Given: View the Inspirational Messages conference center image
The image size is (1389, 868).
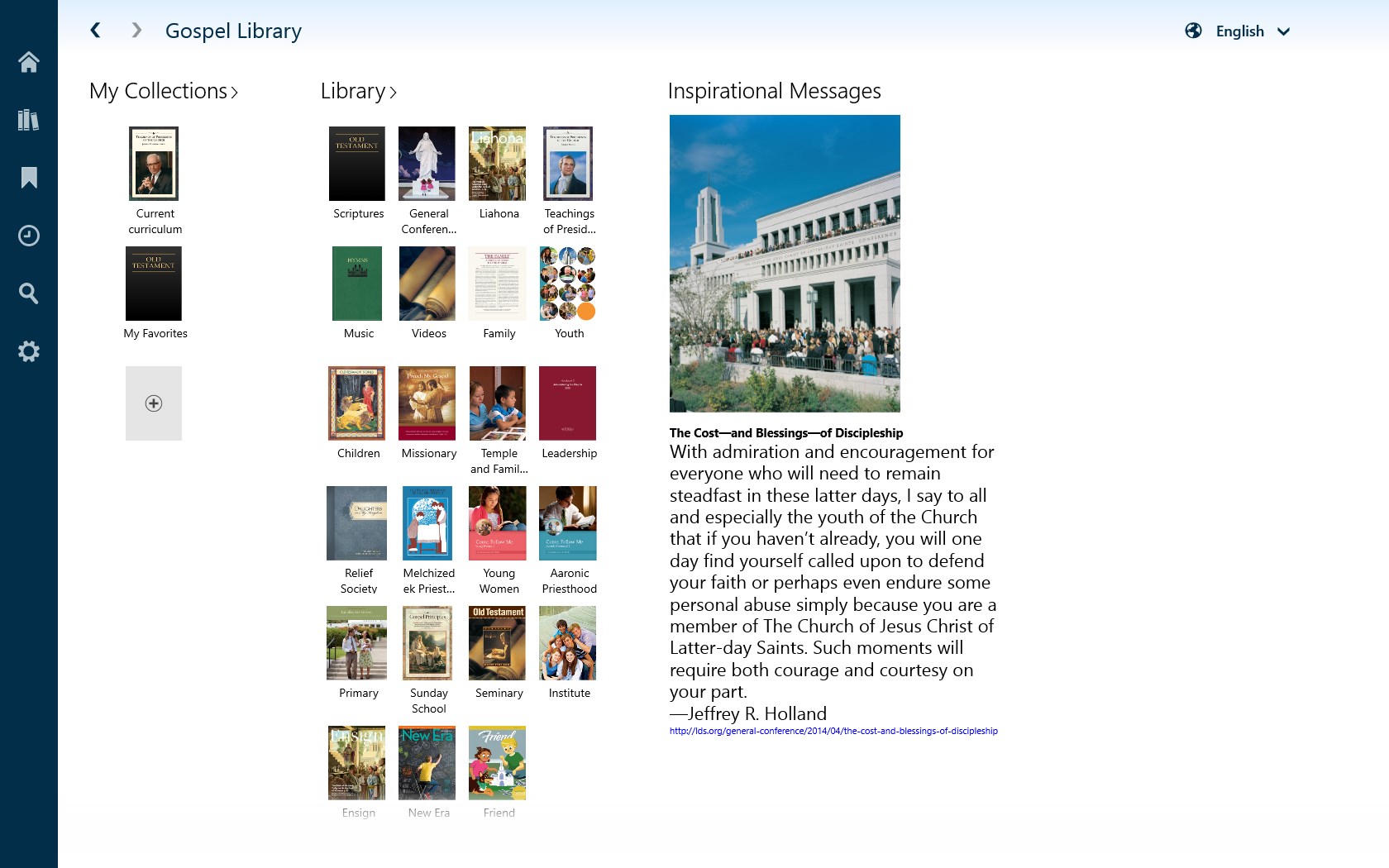Looking at the screenshot, I should [785, 263].
